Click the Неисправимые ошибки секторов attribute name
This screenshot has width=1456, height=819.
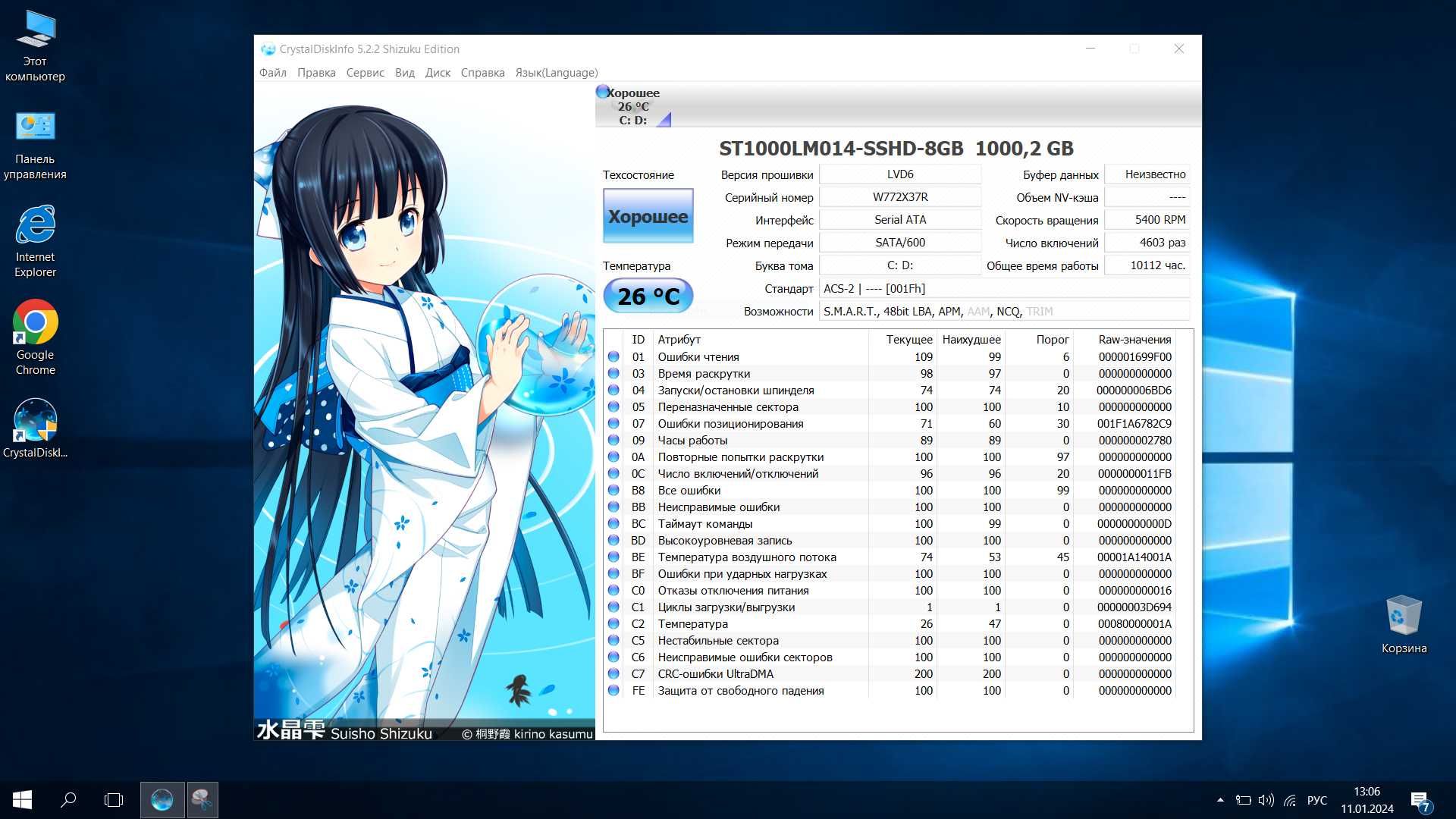(x=745, y=657)
